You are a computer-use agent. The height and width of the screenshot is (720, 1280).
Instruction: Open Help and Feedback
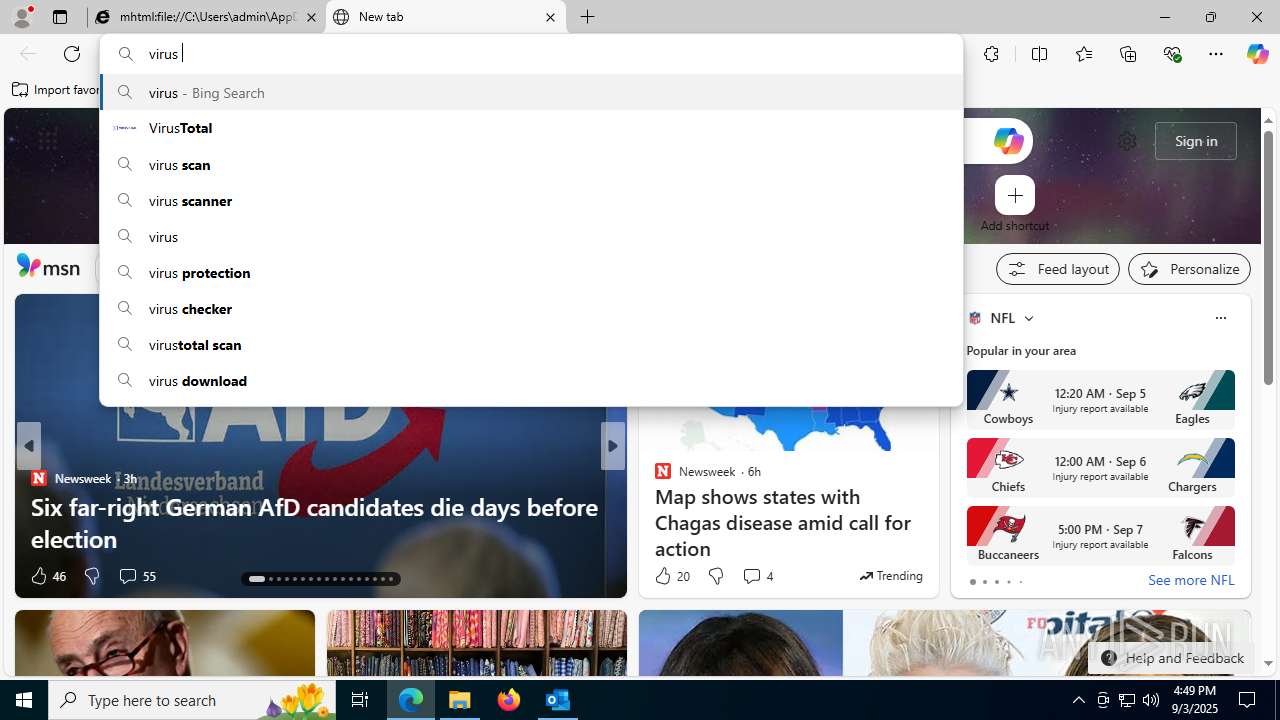point(1171,658)
